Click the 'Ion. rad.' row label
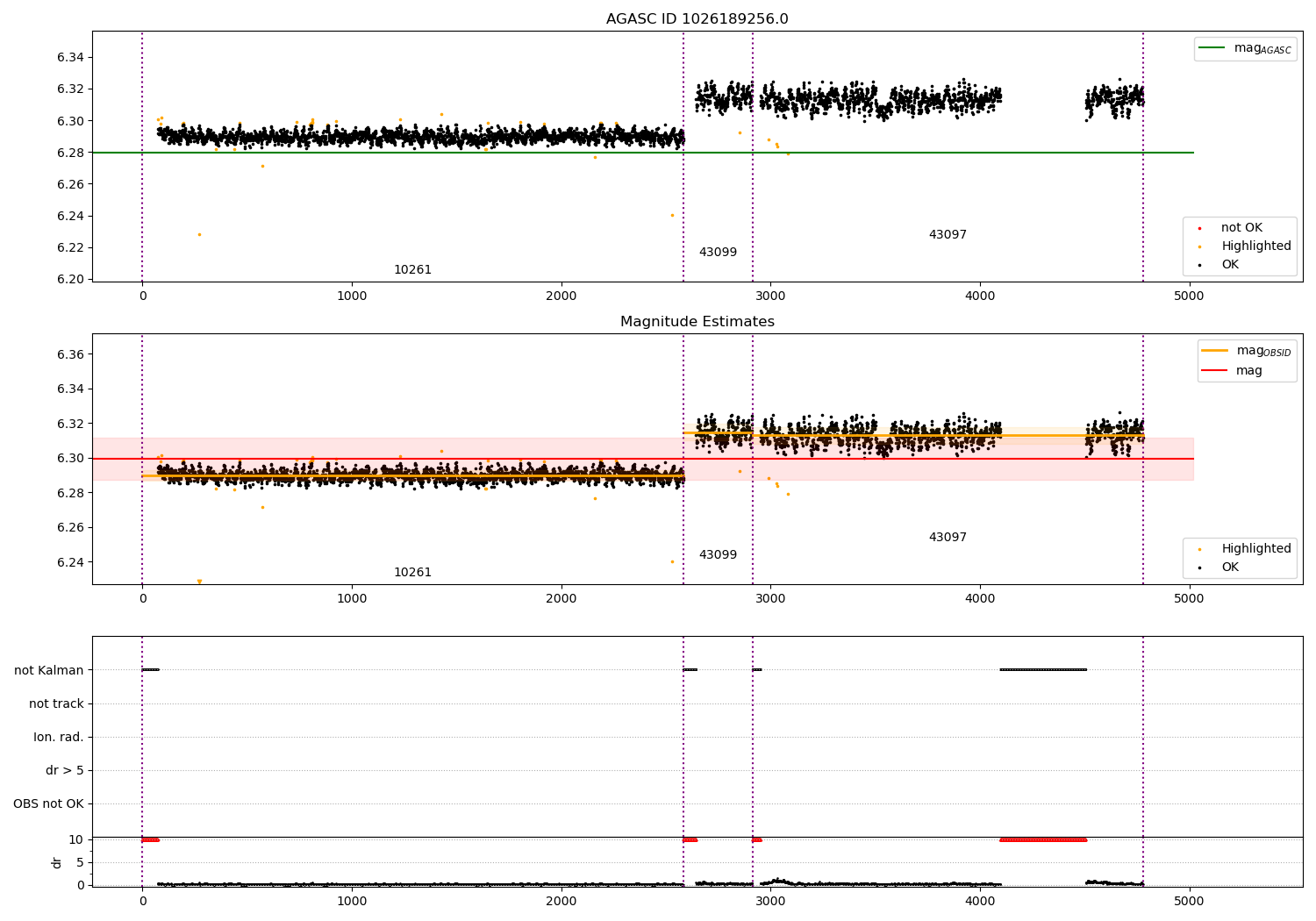 coord(59,737)
